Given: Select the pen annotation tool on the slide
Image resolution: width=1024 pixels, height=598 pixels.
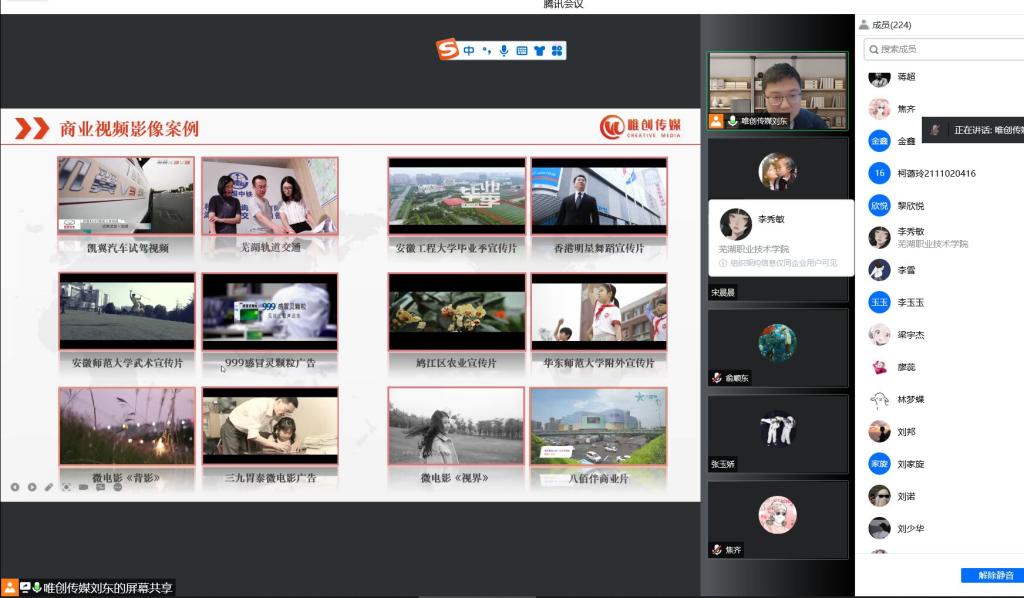Looking at the screenshot, I should (49, 487).
